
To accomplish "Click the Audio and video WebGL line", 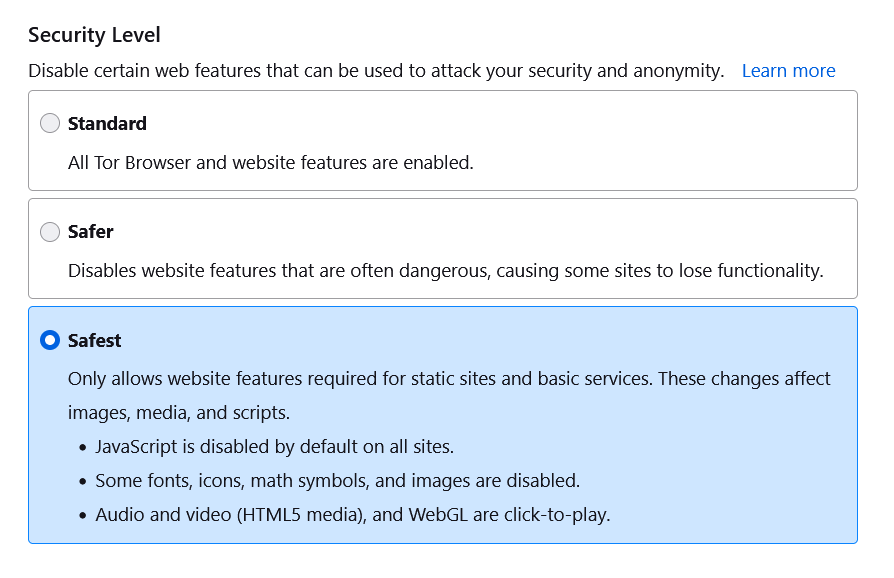I will [x=352, y=515].
